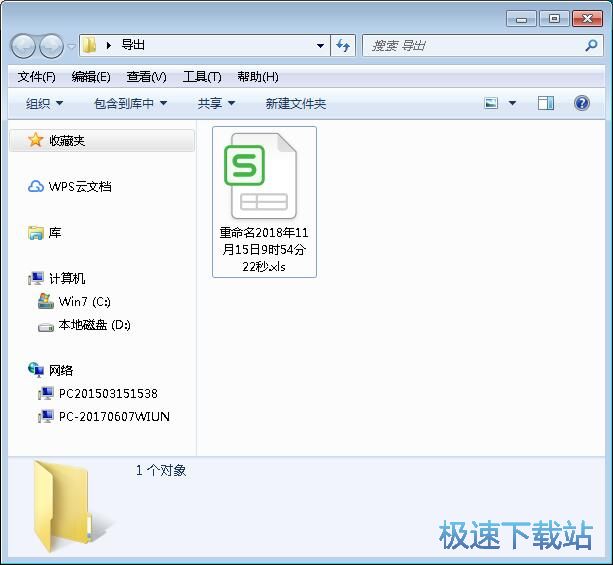
Task: Select PC-20170607WIUN network computer
Action: click(x=114, y=416)
